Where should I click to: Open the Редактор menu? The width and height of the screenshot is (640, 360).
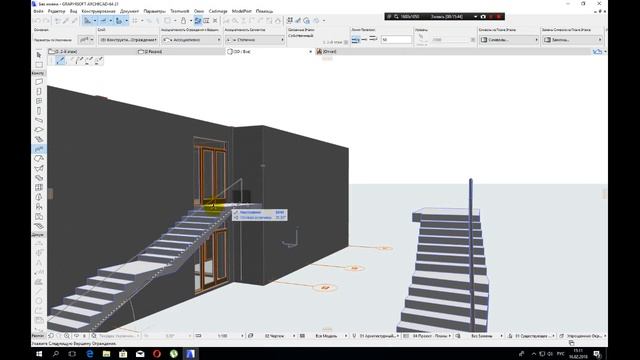pos(56,11)
